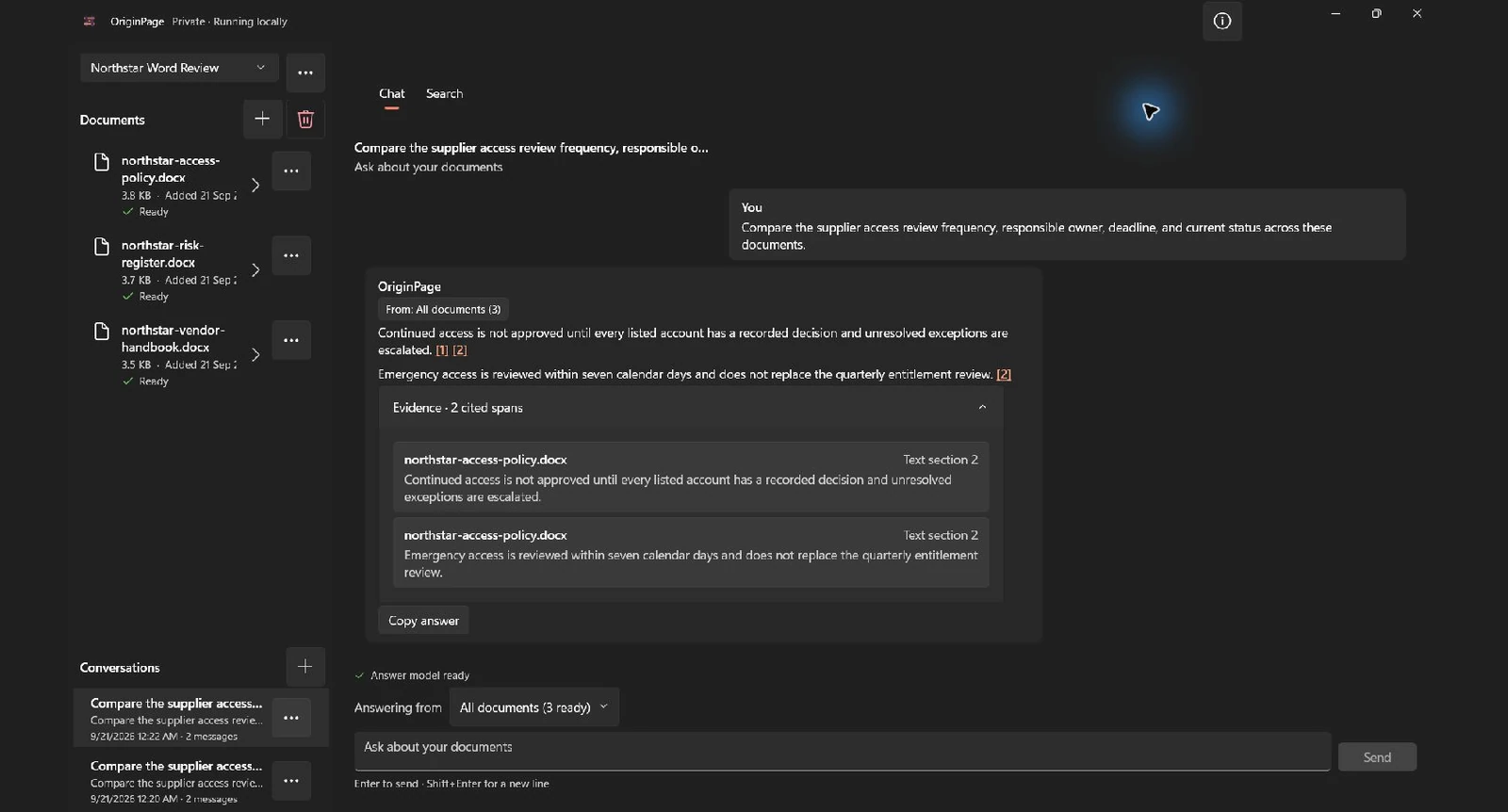This screenshot has width=1508, height=812.
Task: Open more options for northstar-vendor-handbook.docx
Action: (x=291, y=340)
